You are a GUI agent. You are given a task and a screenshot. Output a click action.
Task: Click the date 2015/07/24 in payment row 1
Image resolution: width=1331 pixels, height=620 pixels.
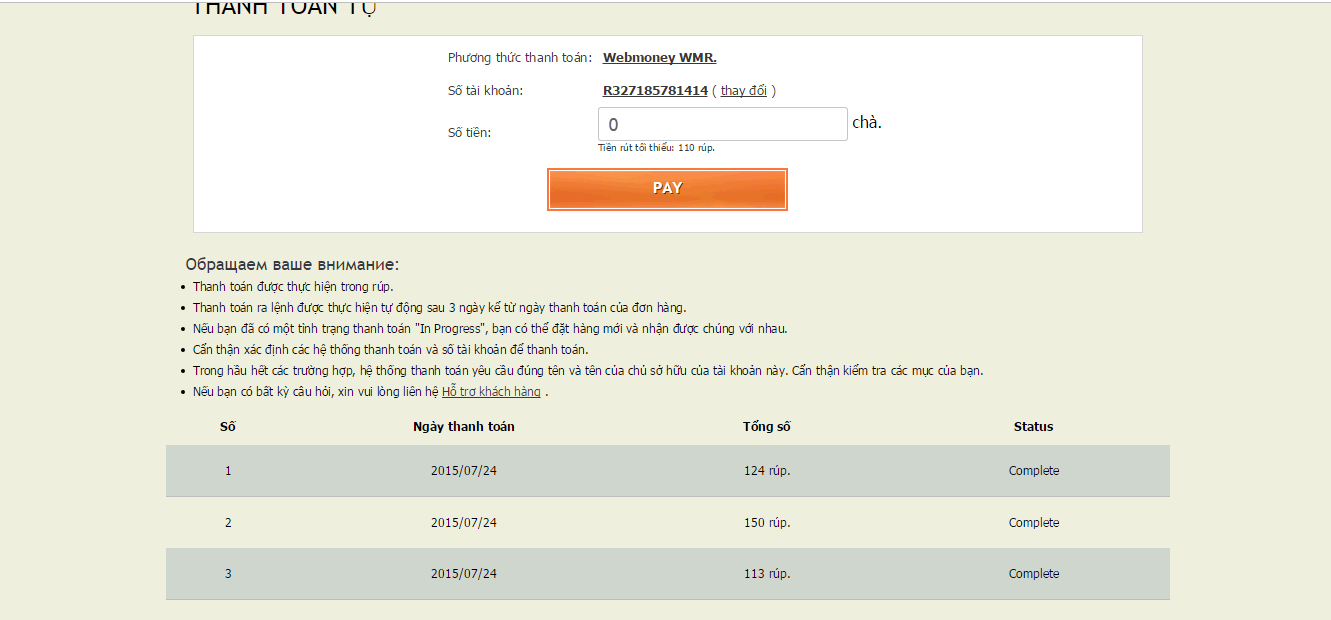(x=464, y=471)
